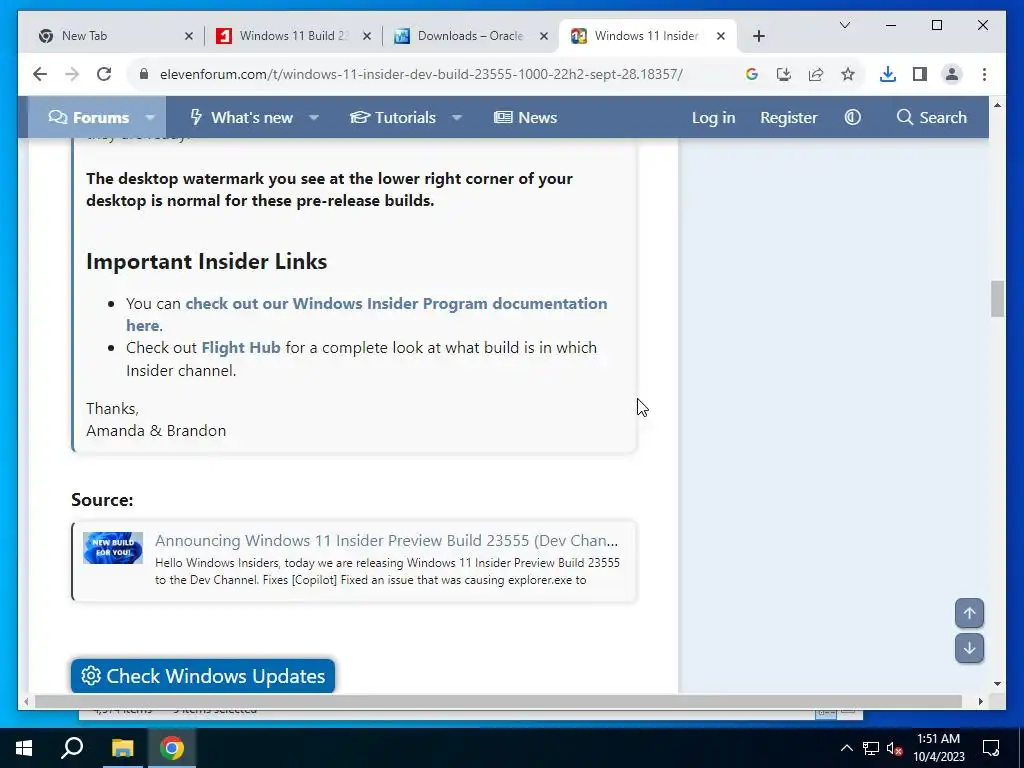Close the New Tab tab
Screen dimensions: 1024x768
[x=189, y=36]
